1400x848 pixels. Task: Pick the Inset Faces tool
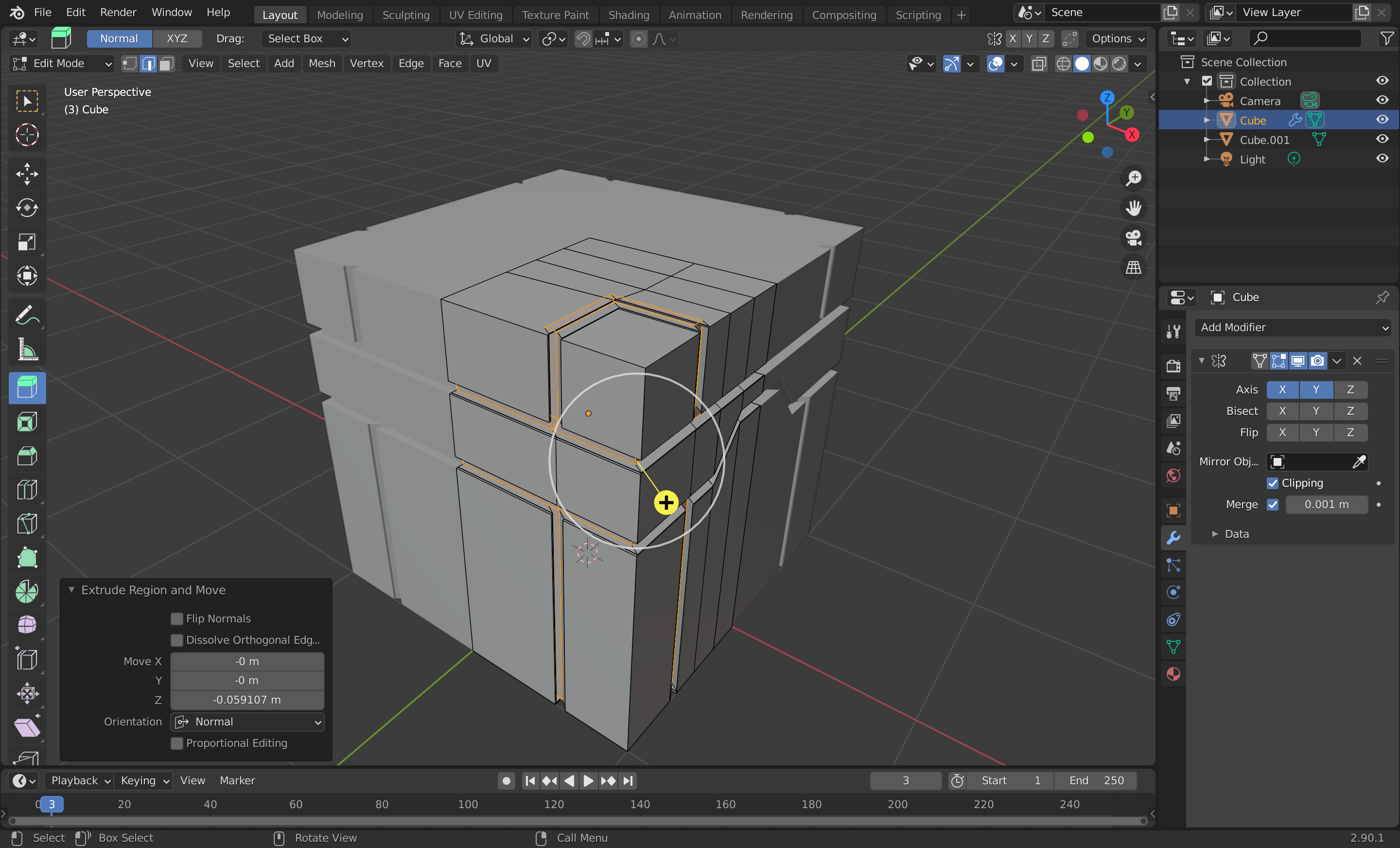pyautogui.click(x=27, y=422)
